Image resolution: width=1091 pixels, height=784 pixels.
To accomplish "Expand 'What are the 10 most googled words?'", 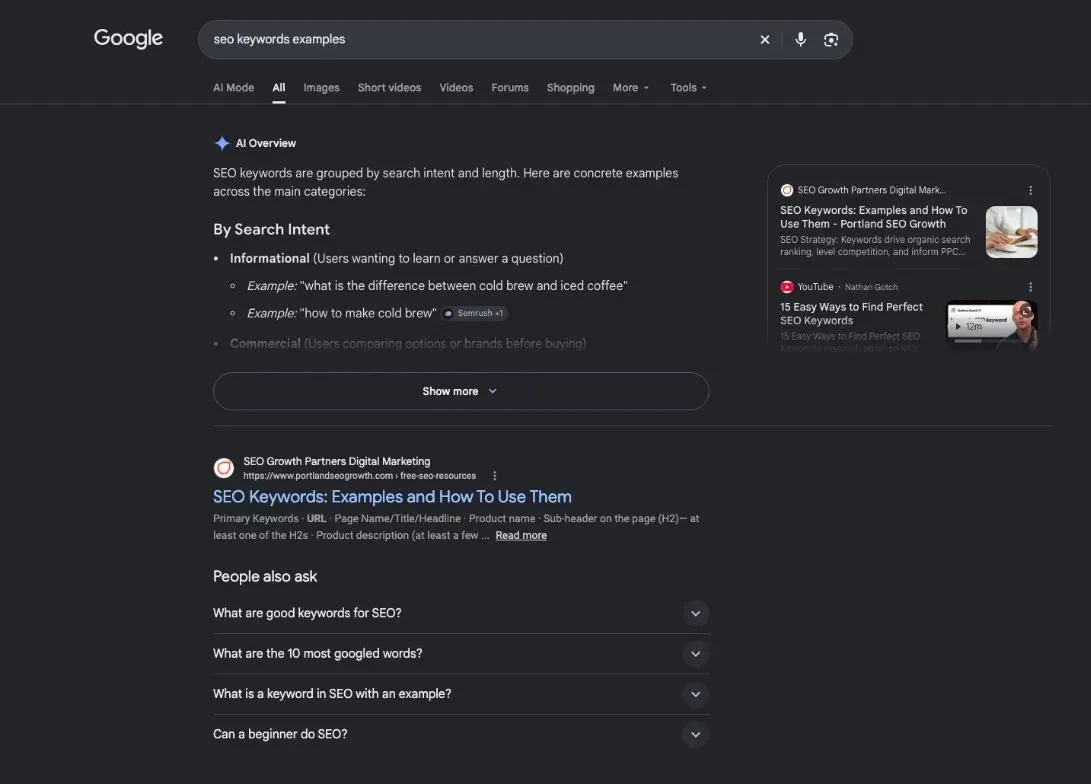I will click(x=461, y=653).
